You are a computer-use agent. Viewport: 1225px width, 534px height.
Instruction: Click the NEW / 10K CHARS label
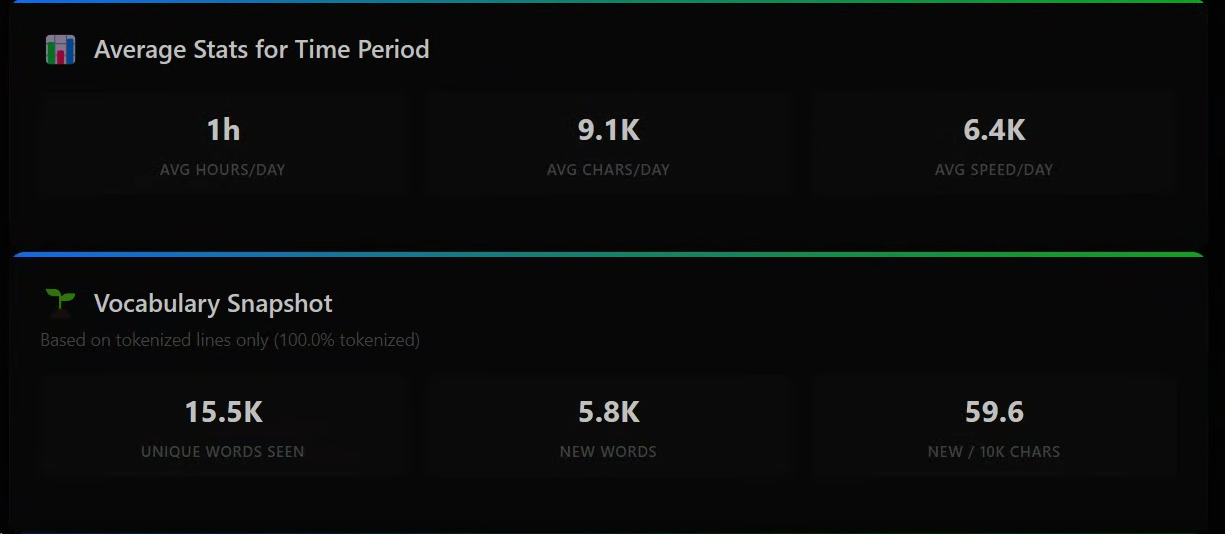click(994, 452)
